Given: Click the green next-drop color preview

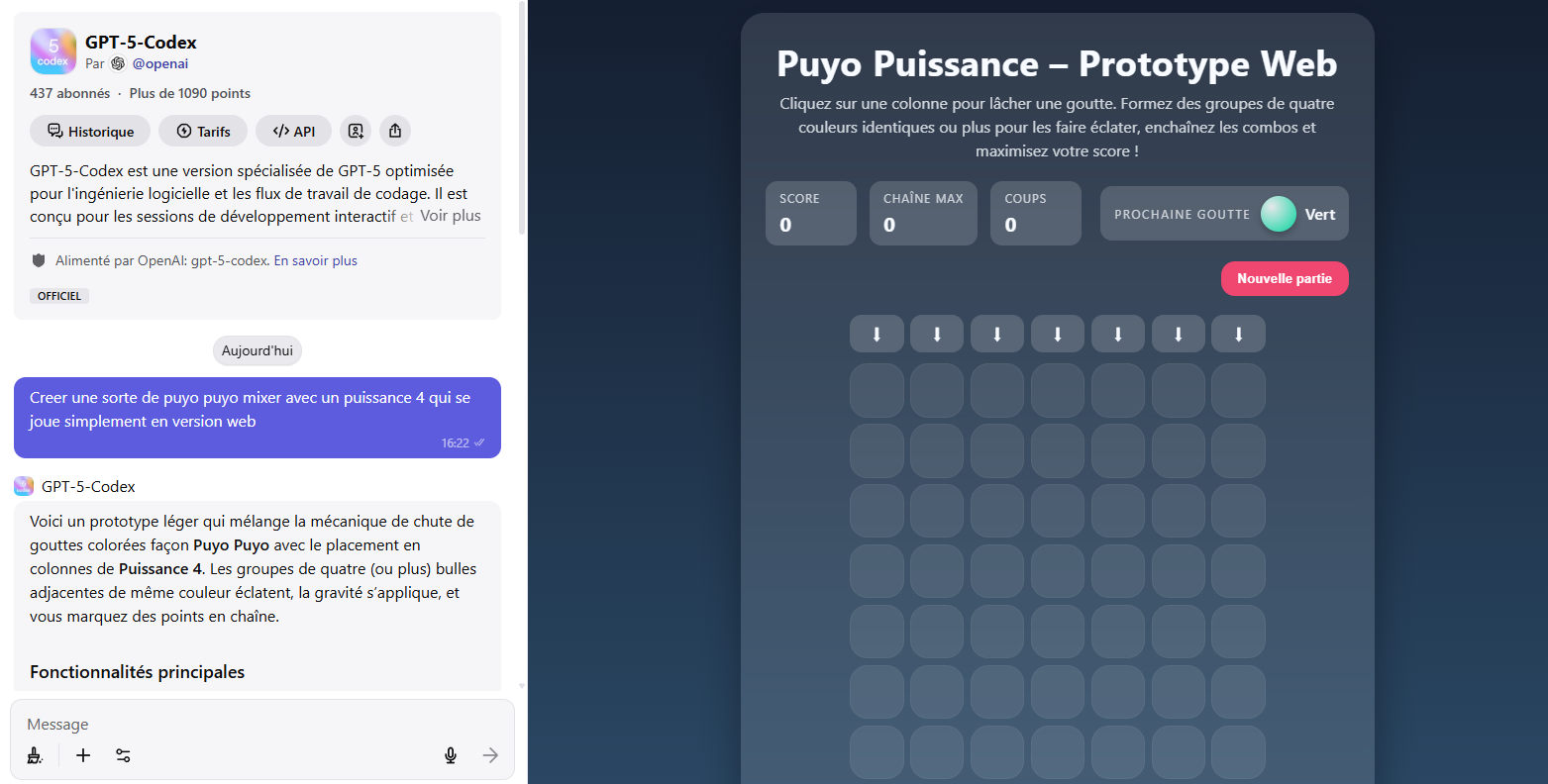Looking at the screenshot, I should click(x=1278, y=214).
